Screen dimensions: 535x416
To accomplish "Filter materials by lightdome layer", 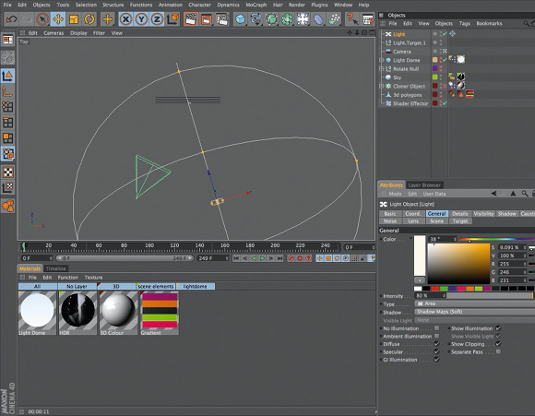I will tap(195, 286).
